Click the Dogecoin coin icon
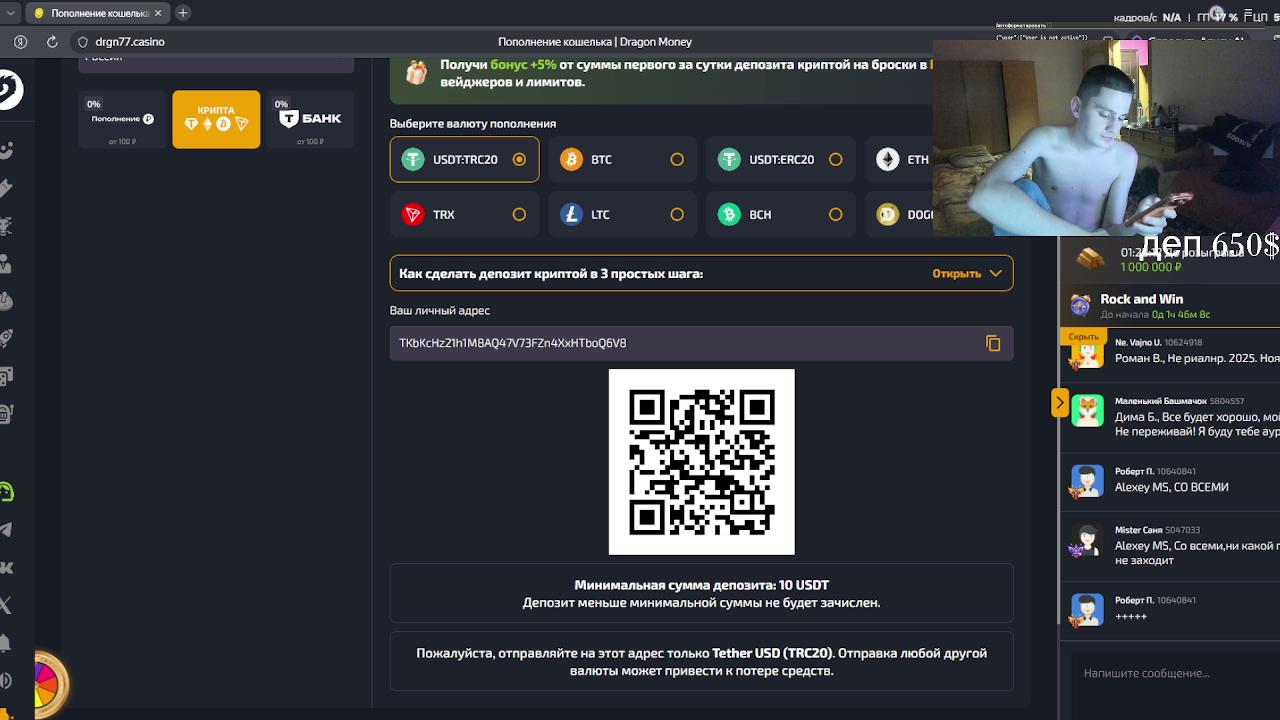Screen dimensions: 1280x720 pos(887,214)
